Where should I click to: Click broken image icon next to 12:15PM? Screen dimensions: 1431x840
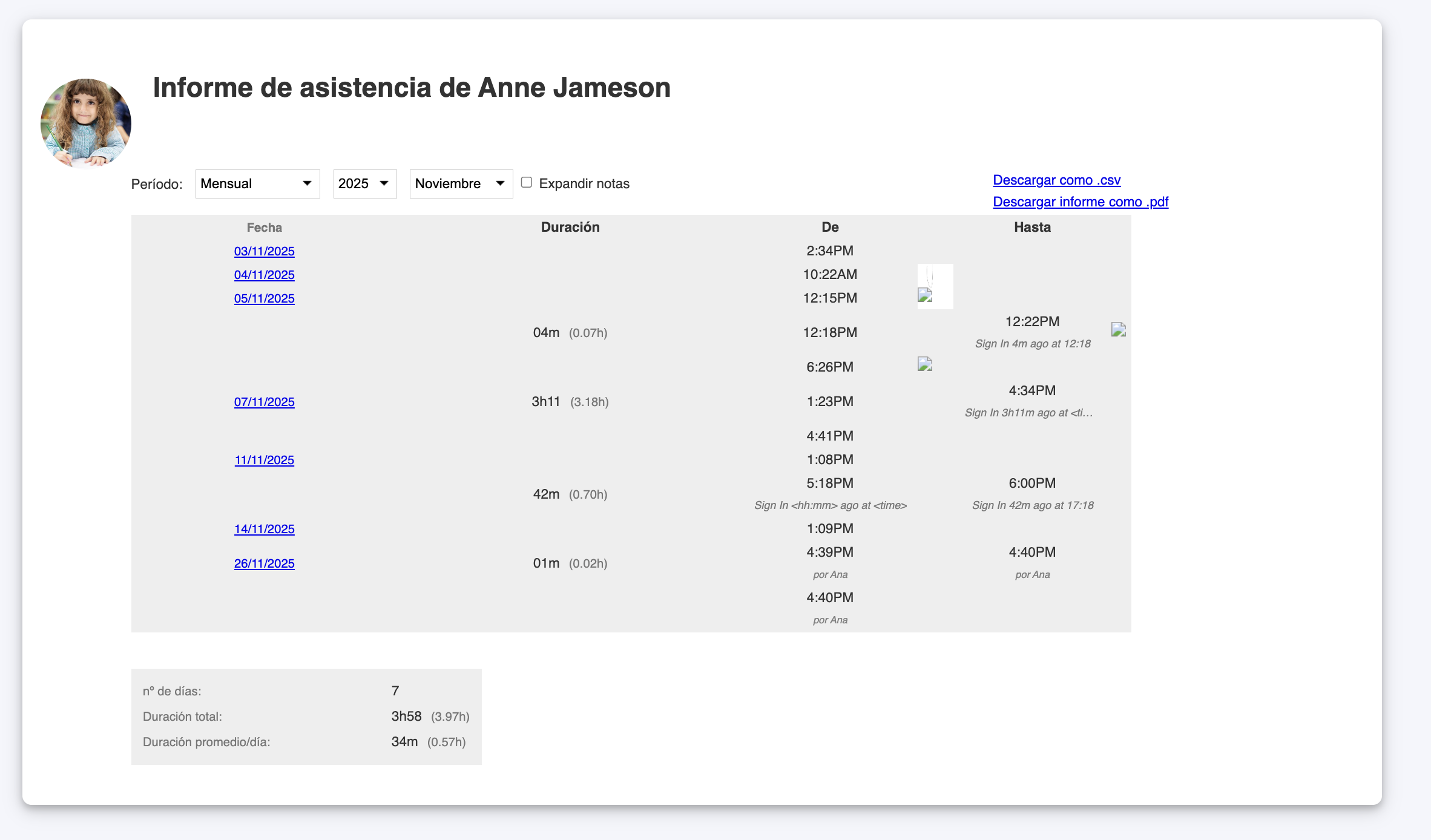coord(925,295)
